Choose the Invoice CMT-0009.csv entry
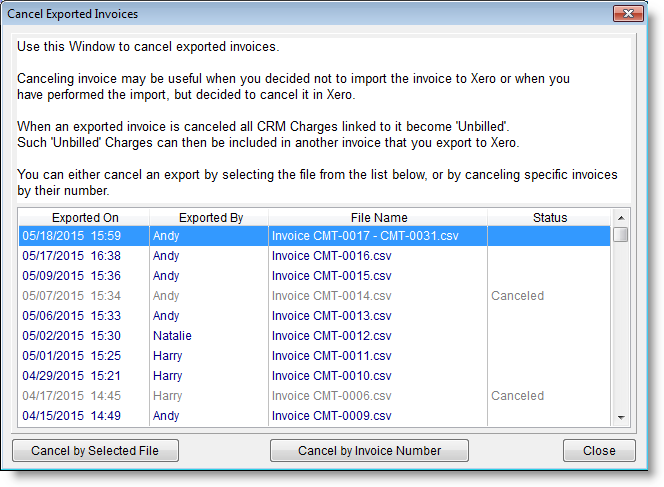This screenshot has width=664, height=487. pos(331,416)
